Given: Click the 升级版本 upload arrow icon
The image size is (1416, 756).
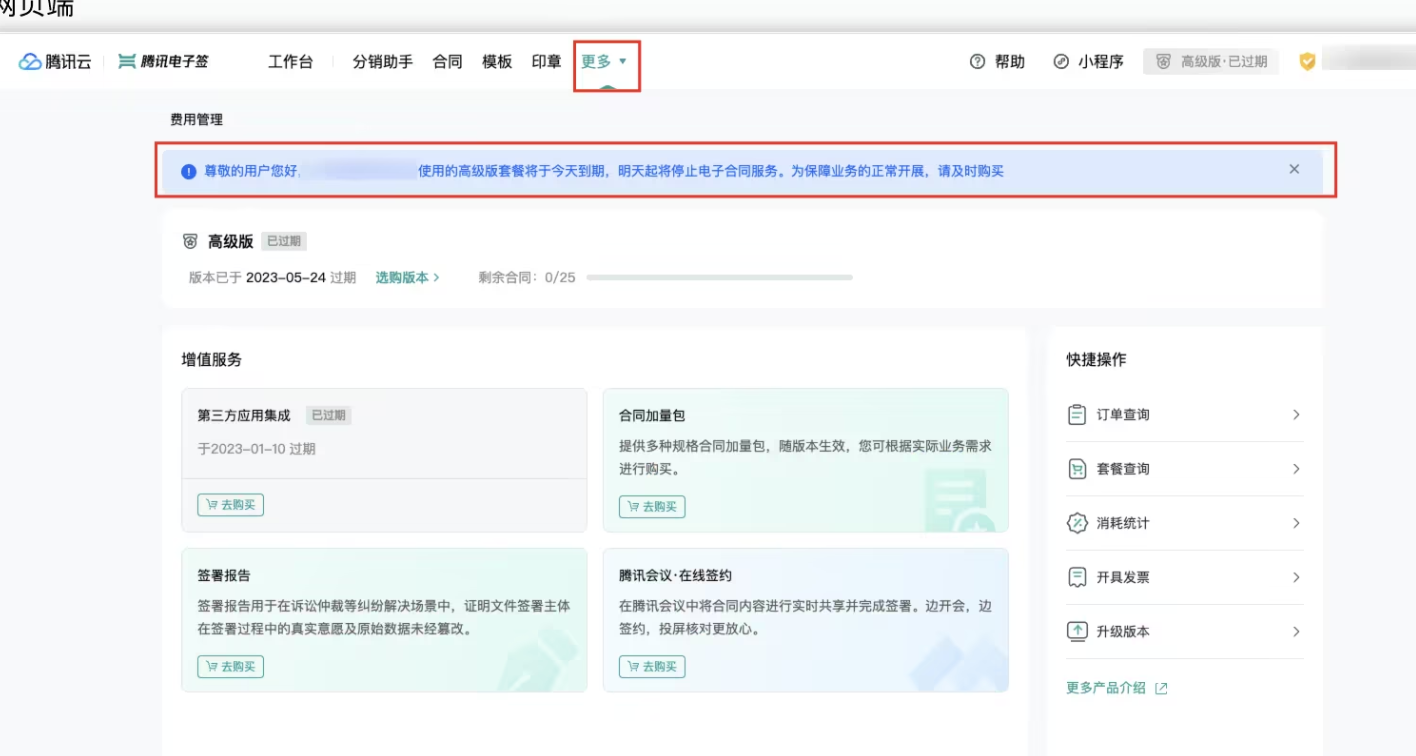Looking at the screenshot, I should click(1077, 631).
